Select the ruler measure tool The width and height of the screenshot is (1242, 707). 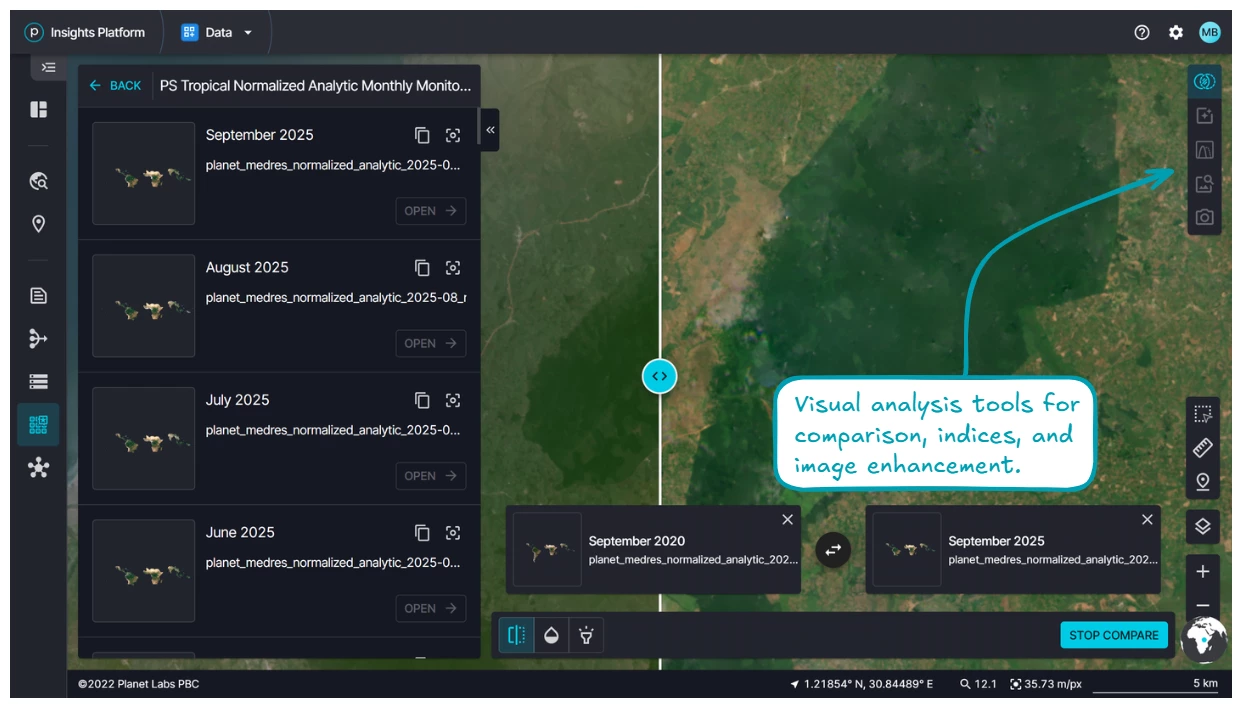[1203, 448]
